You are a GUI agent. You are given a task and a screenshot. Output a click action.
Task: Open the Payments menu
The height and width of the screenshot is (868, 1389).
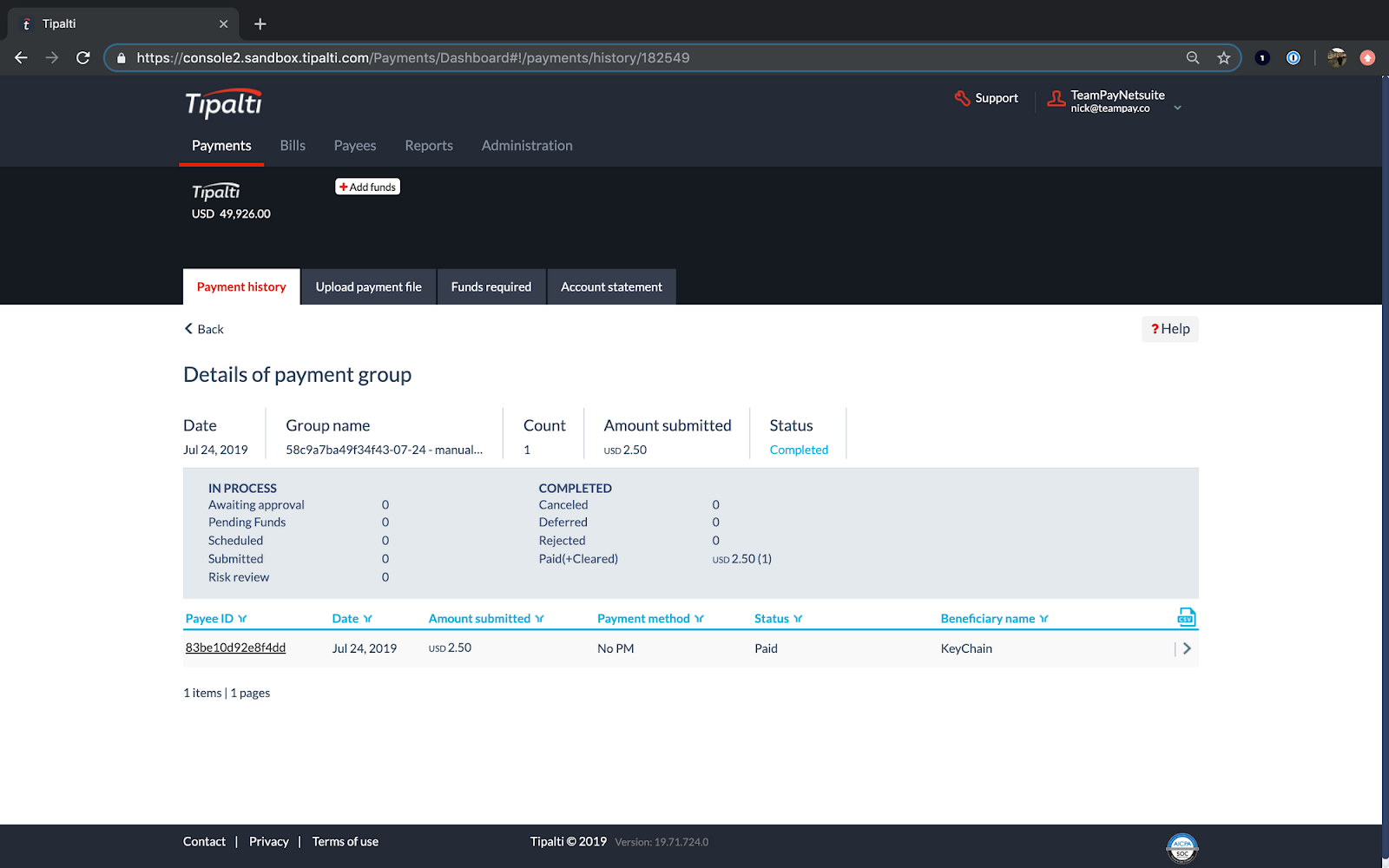[x=221, y=146]
